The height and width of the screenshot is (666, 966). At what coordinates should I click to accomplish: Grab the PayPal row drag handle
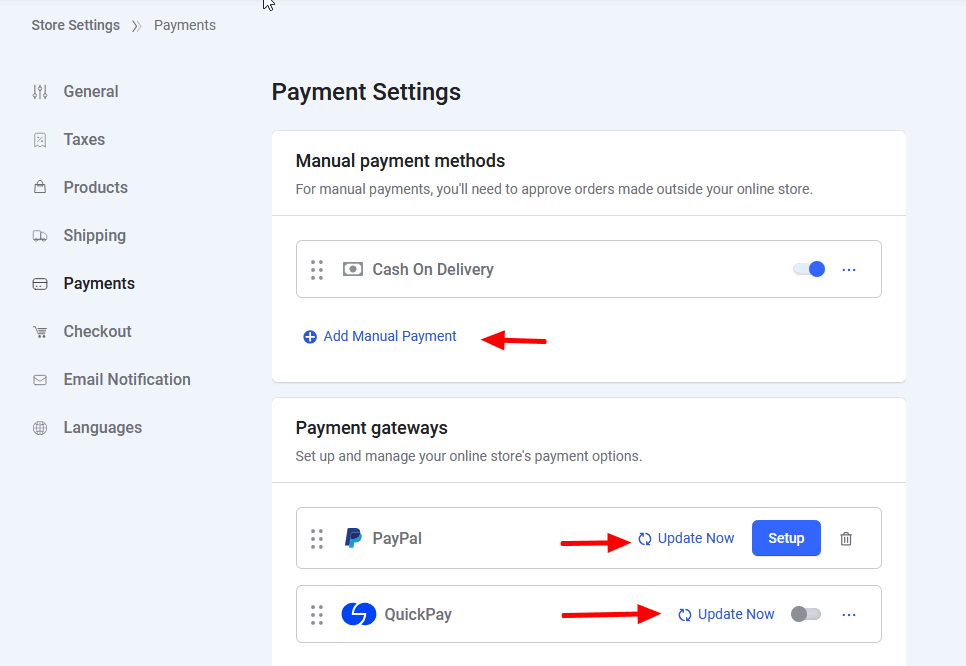click(x=317, y=539)
